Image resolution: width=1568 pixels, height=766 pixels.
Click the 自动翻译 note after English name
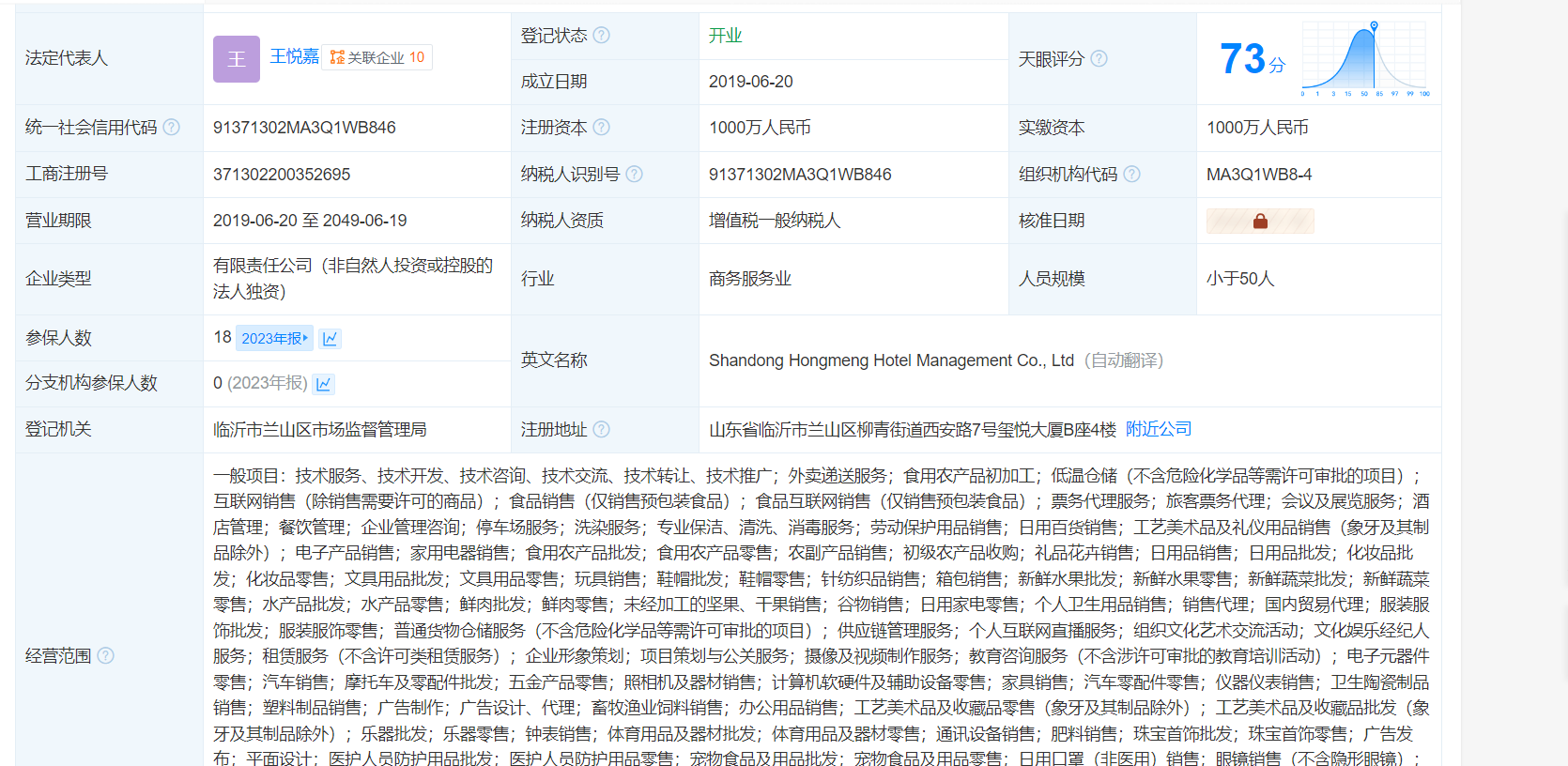point(1124,360)
